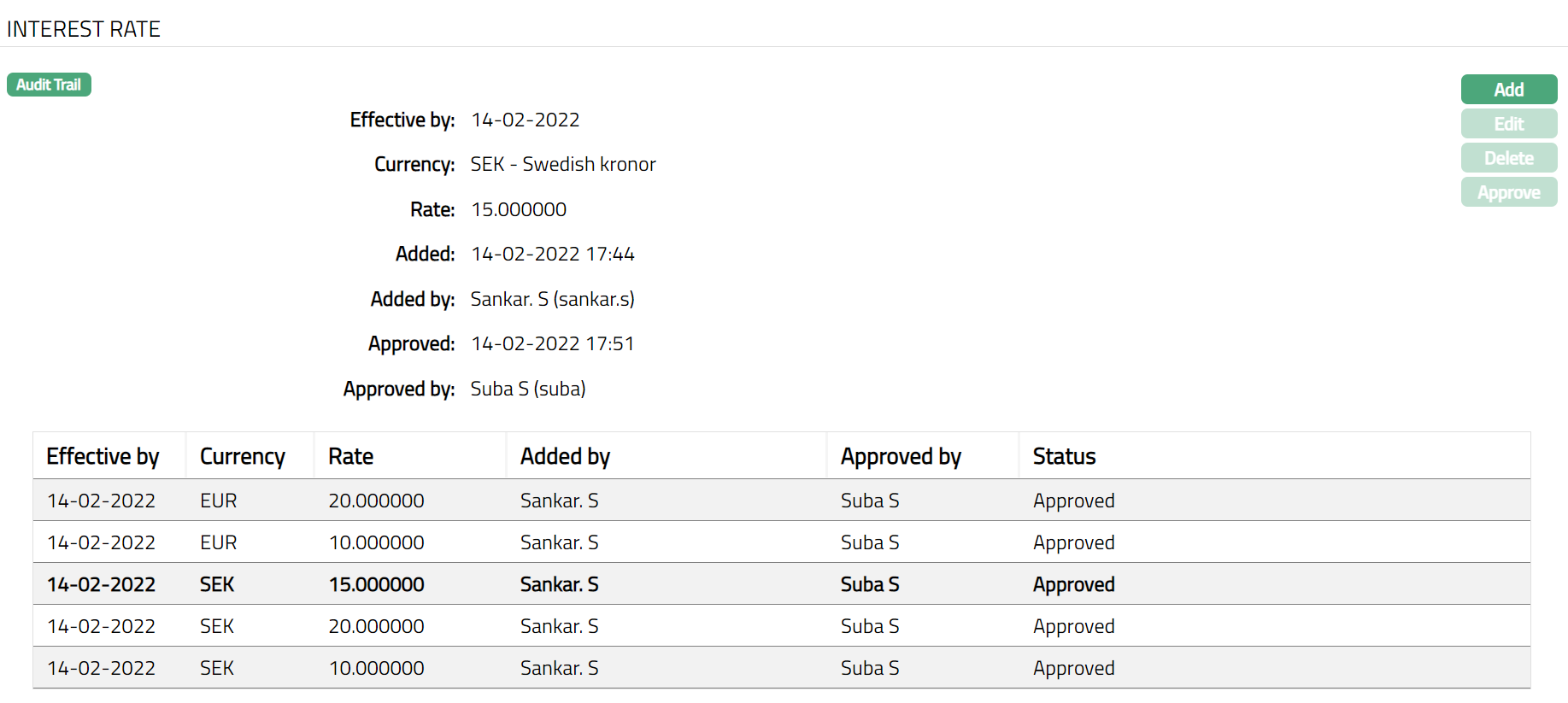Click the Currency value SEK - Swedish kronor

point(563,164)
